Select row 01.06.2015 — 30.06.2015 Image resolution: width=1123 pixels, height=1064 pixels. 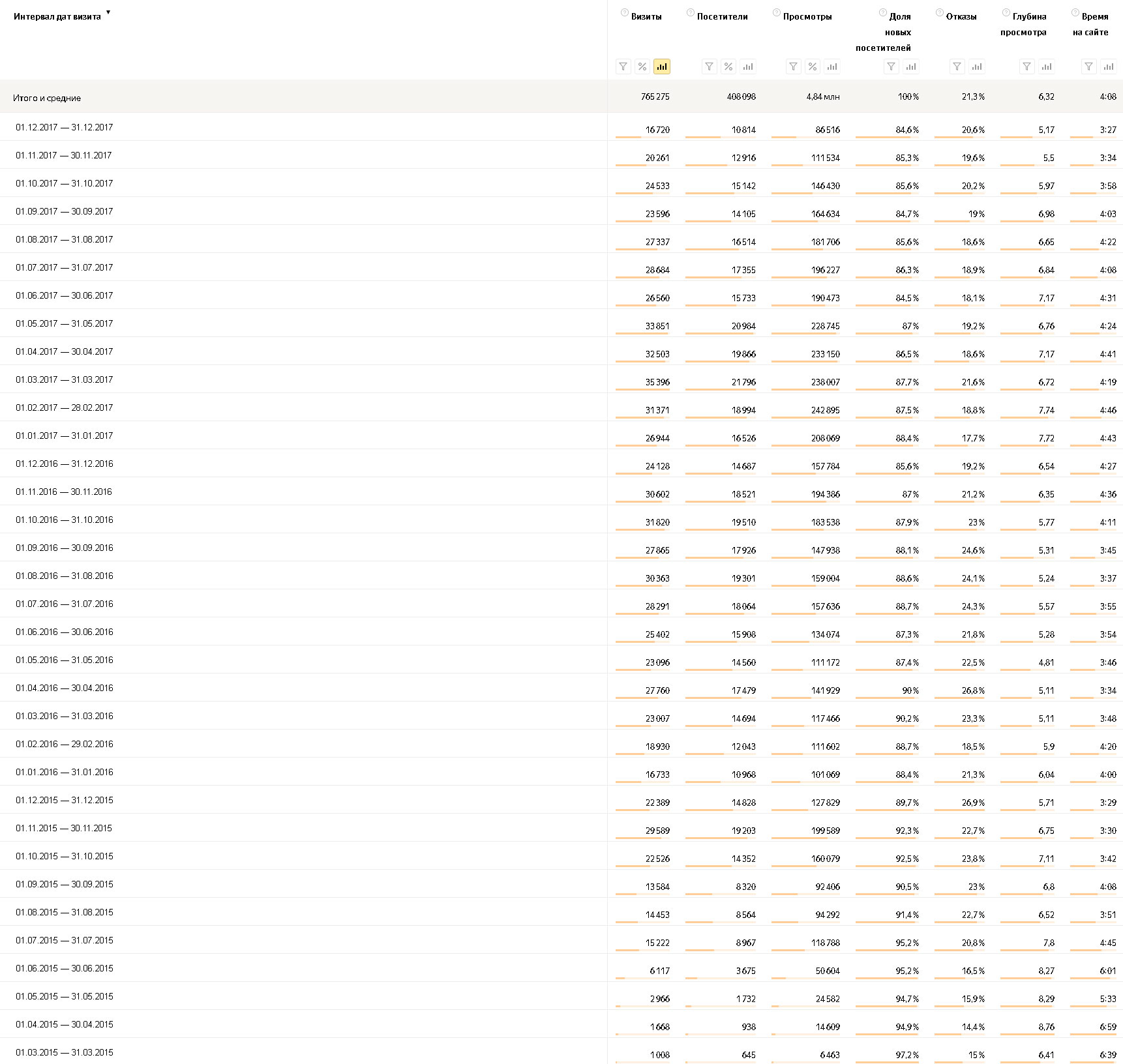[x=65, y=968]
